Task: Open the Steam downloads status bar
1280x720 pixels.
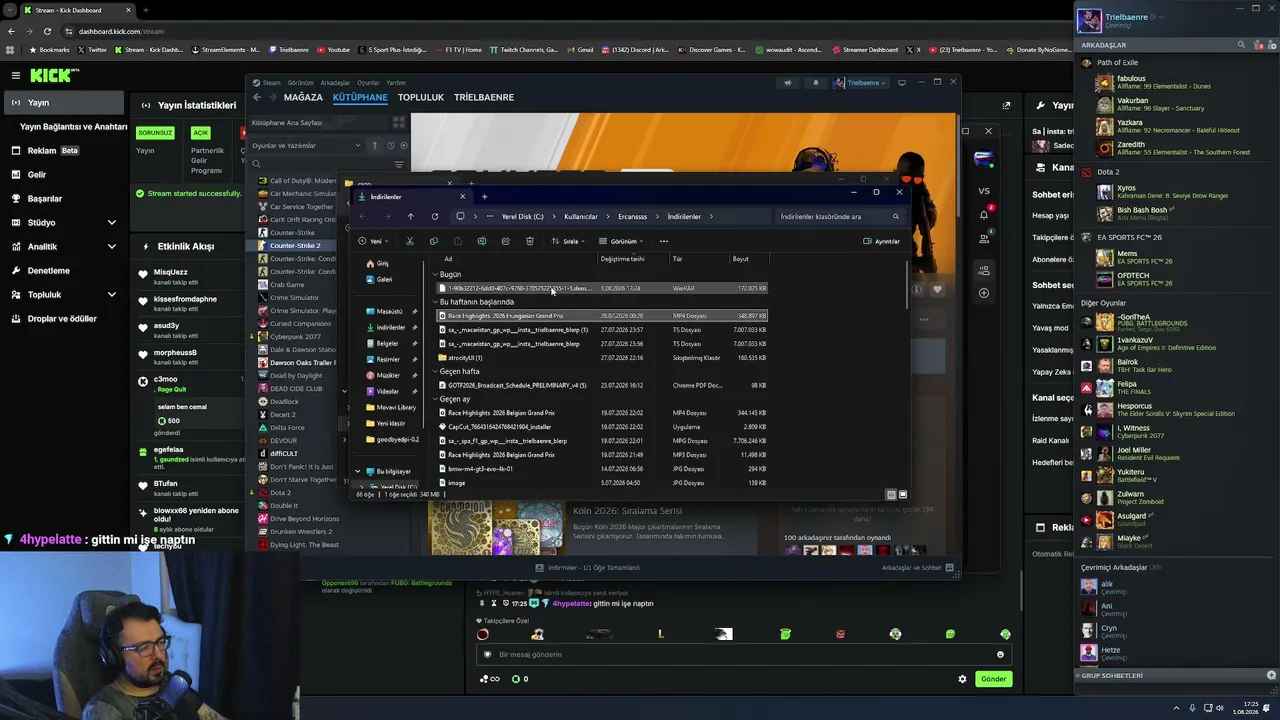Action: [x=588, y=568]
